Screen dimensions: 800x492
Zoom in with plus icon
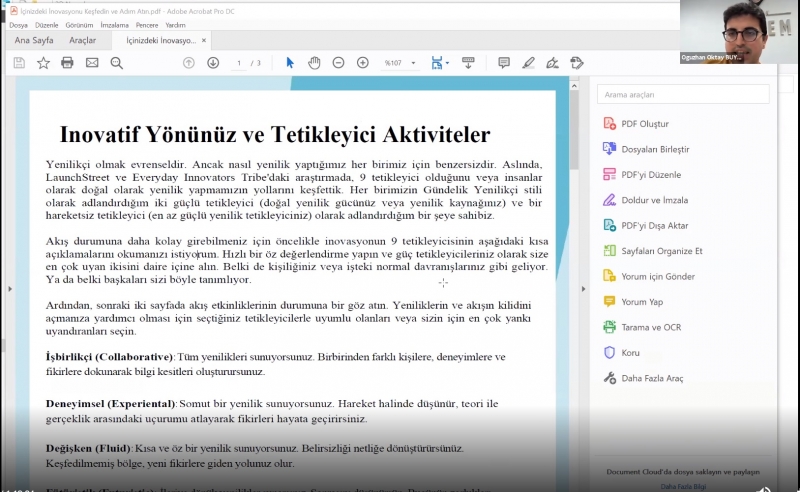(x=363, y=63)
